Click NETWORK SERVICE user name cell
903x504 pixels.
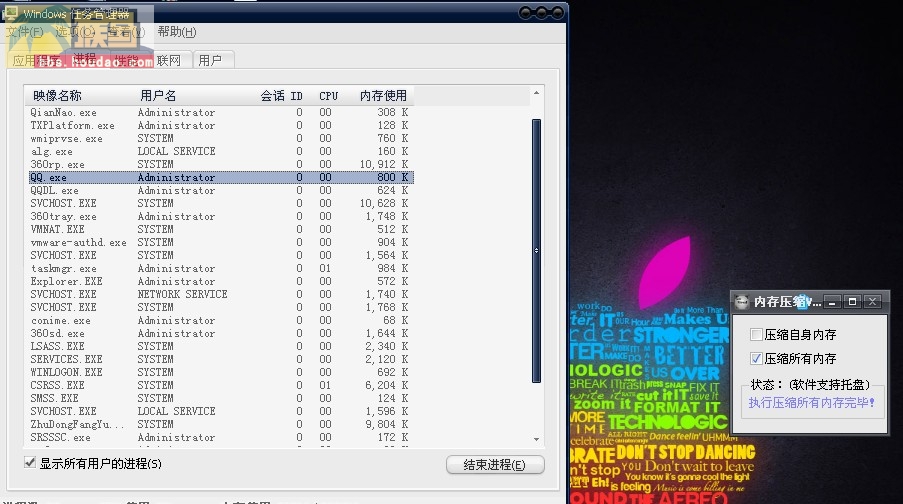[183, 294]
